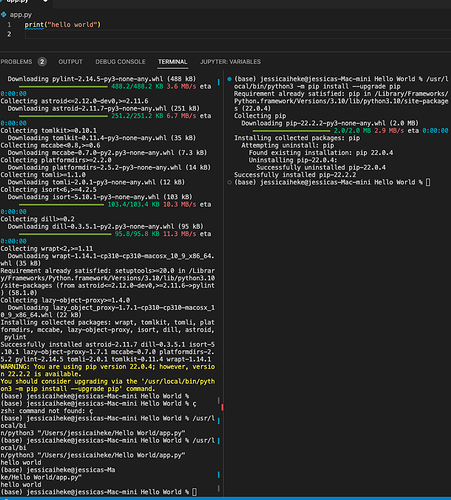Click text 'Collecting lazy-object-proxy>=1.4.0'
Viewport: 451px width, 500px height.
pos(65,300)
